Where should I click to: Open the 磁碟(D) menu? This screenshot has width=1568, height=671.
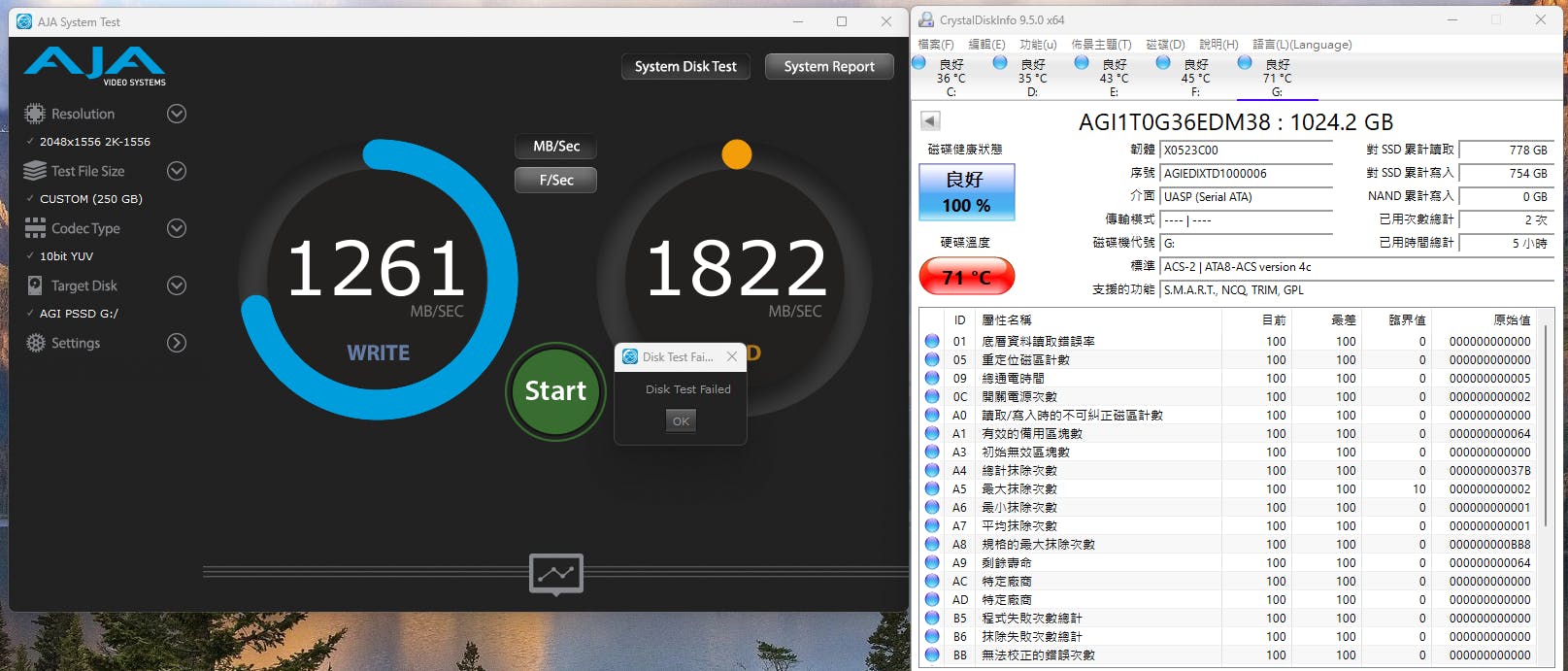(x=1165, y=44)
